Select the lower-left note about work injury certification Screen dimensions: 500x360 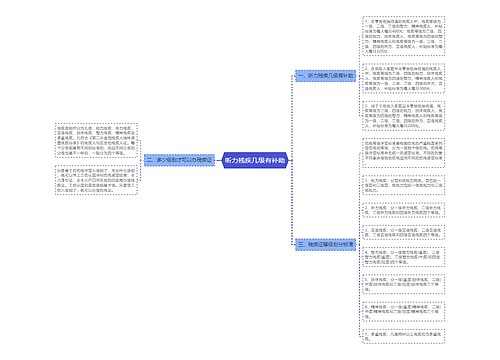pyautogui.click(x=96, y=180)
